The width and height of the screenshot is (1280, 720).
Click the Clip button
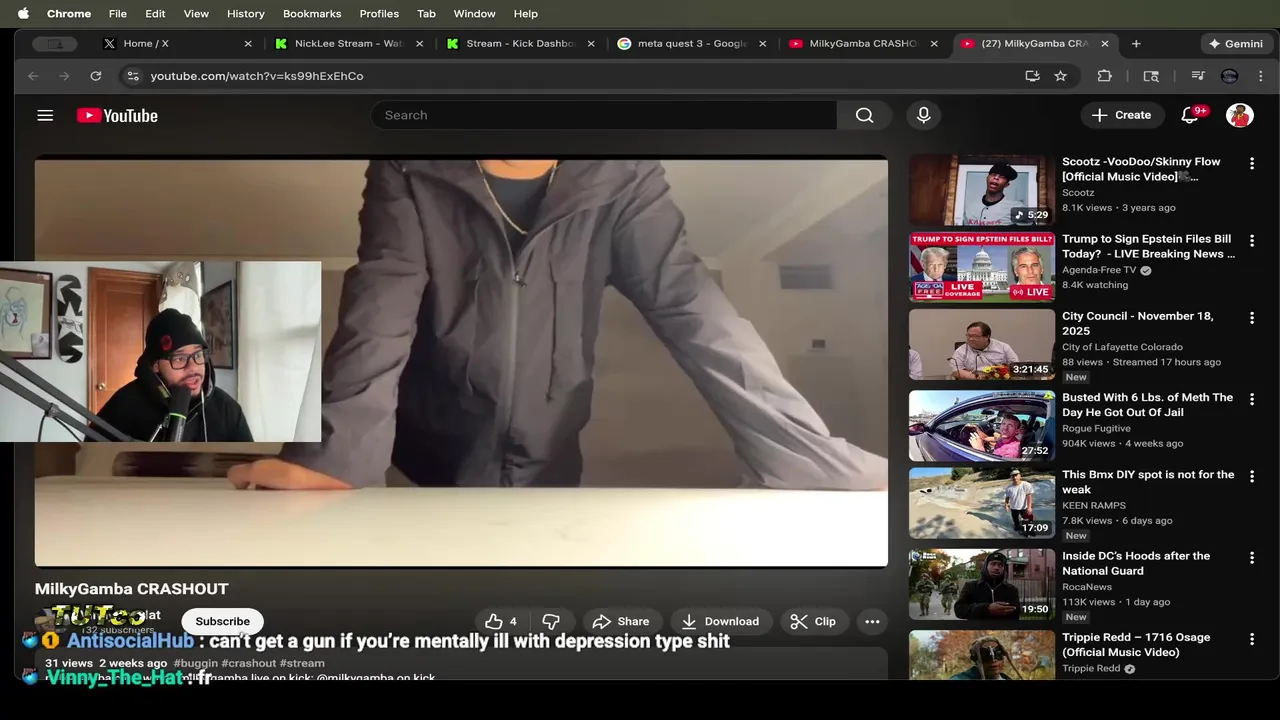(x=813, y=621)
